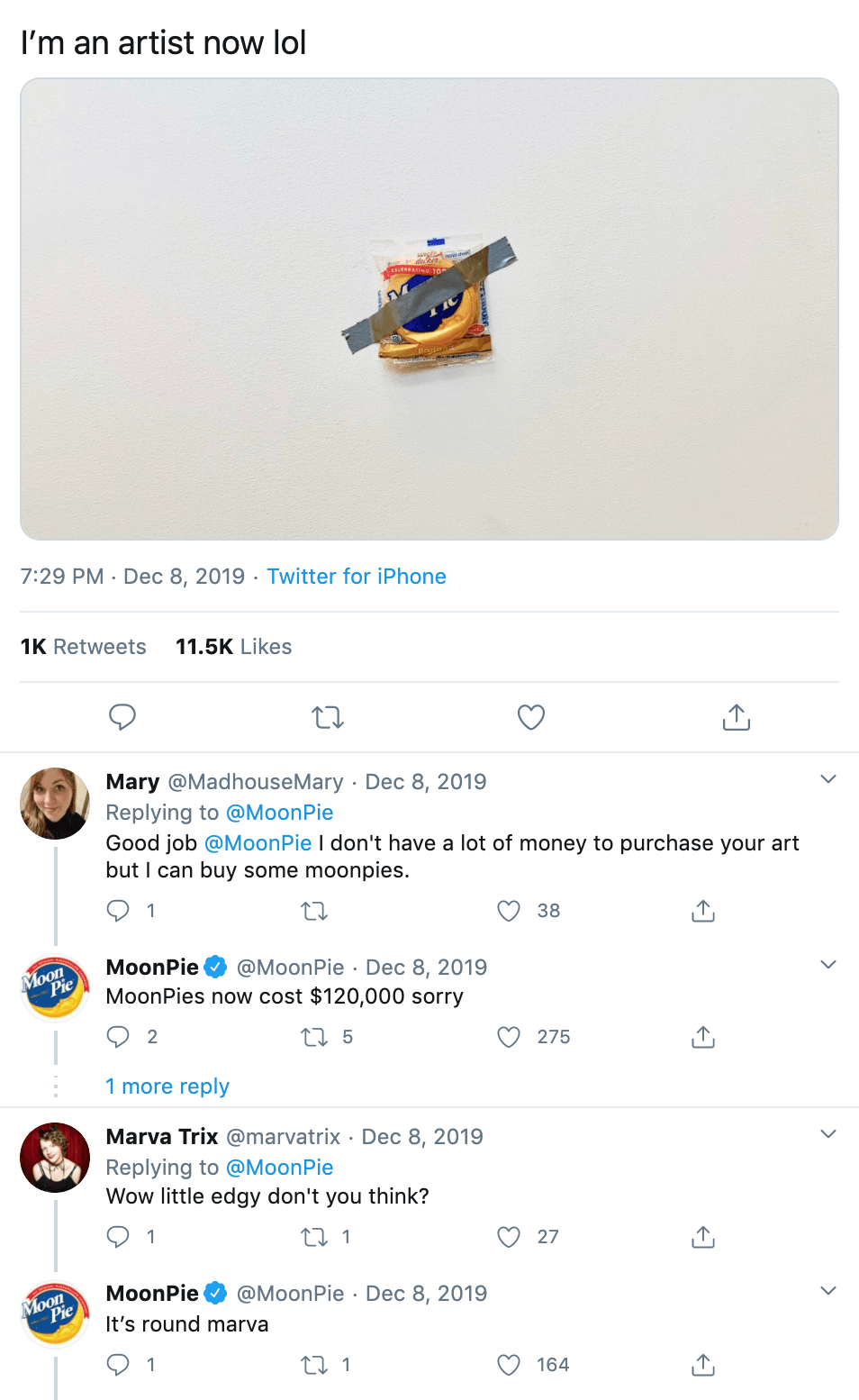859x1400 pixels.
Task: Retweet MoonPie's '$120,000' reply
Action: [x=314, y=1037]
